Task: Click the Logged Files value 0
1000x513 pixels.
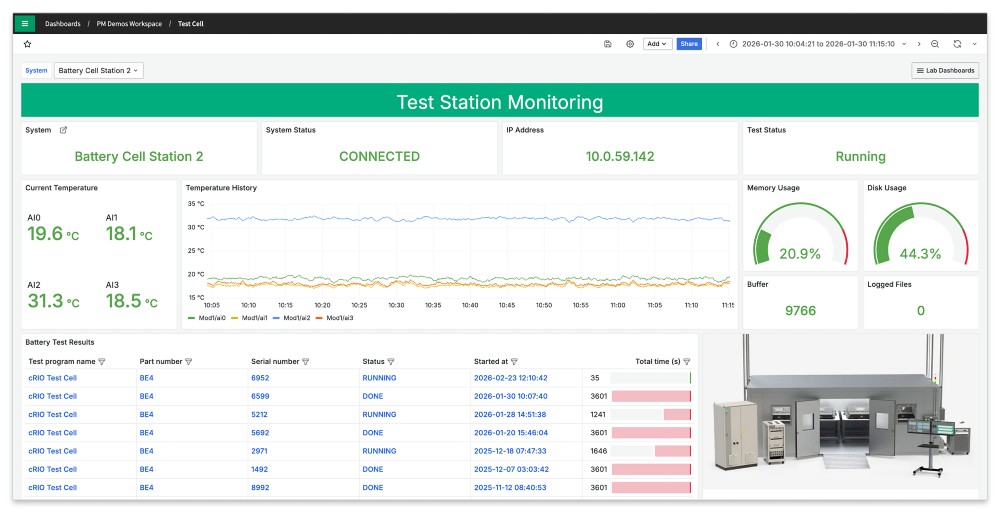Action: [x=920, y=311]
